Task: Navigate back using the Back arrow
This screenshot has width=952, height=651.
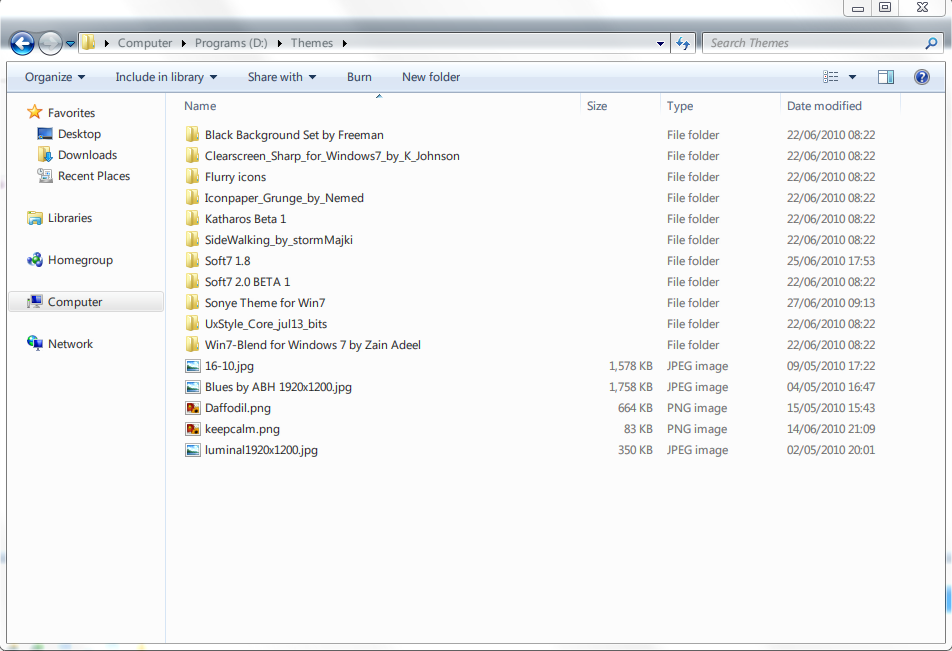Action: (20, 43)
